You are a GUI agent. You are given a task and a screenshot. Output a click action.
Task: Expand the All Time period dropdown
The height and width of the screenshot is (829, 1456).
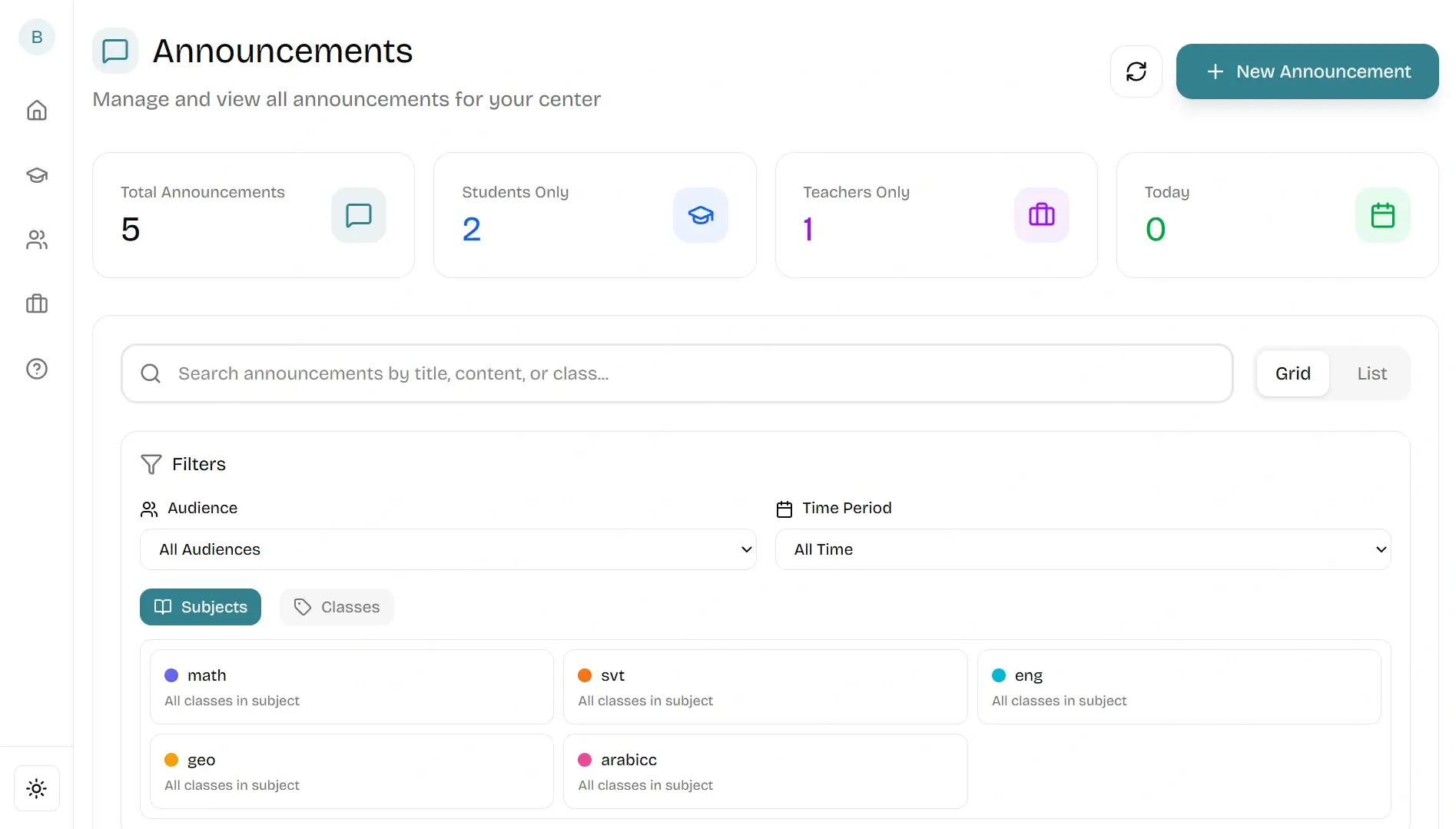(x=1083, y=549)
